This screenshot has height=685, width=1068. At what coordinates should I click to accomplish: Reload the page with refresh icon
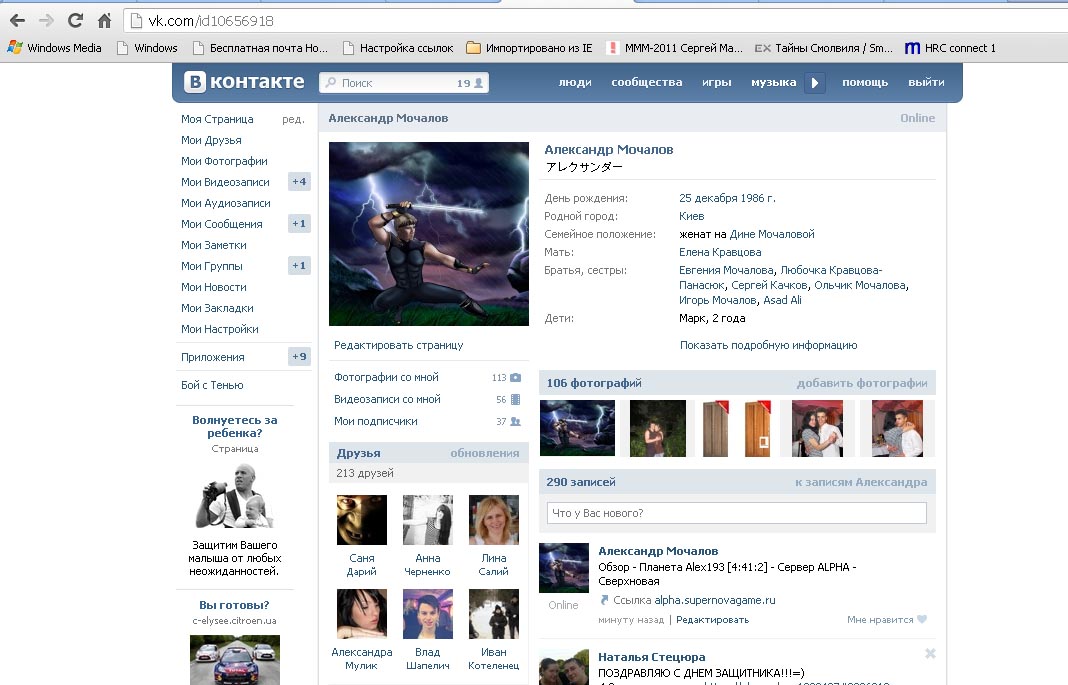tap(75, 20)
